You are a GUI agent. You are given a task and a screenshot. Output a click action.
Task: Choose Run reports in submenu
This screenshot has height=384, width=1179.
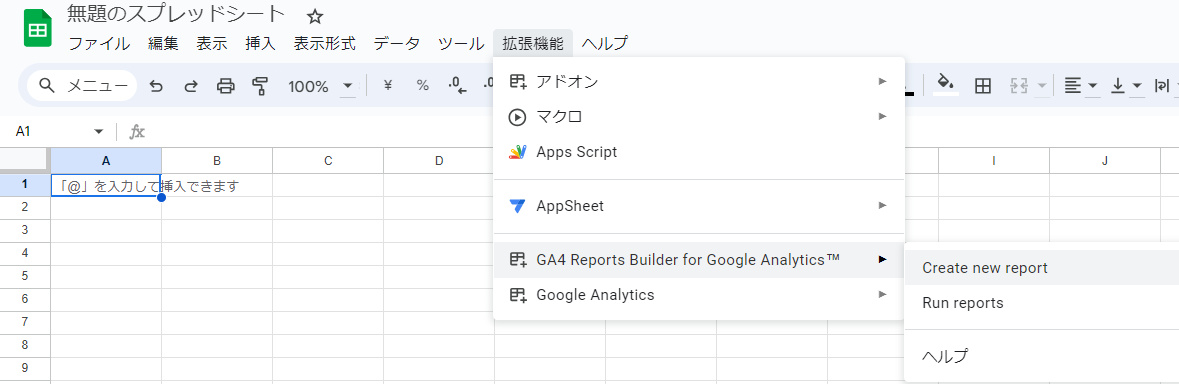click(1041, 303)
